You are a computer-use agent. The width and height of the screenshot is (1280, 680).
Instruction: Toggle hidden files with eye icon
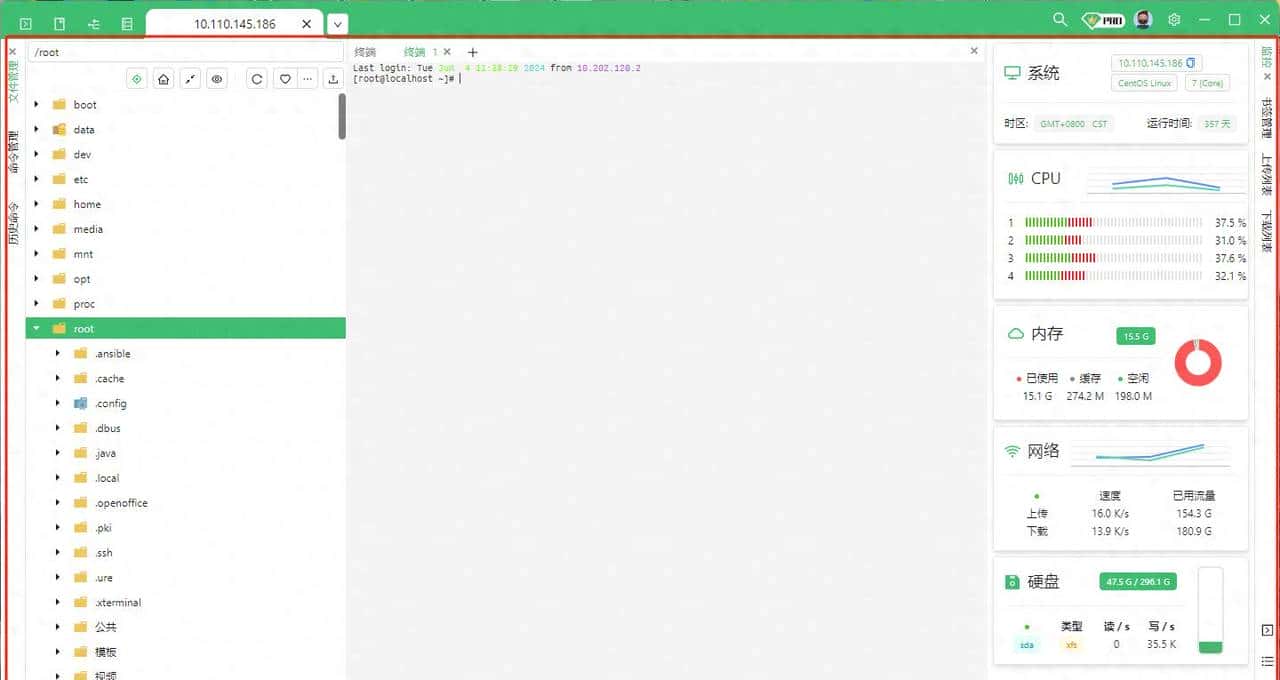pos(216,79)
